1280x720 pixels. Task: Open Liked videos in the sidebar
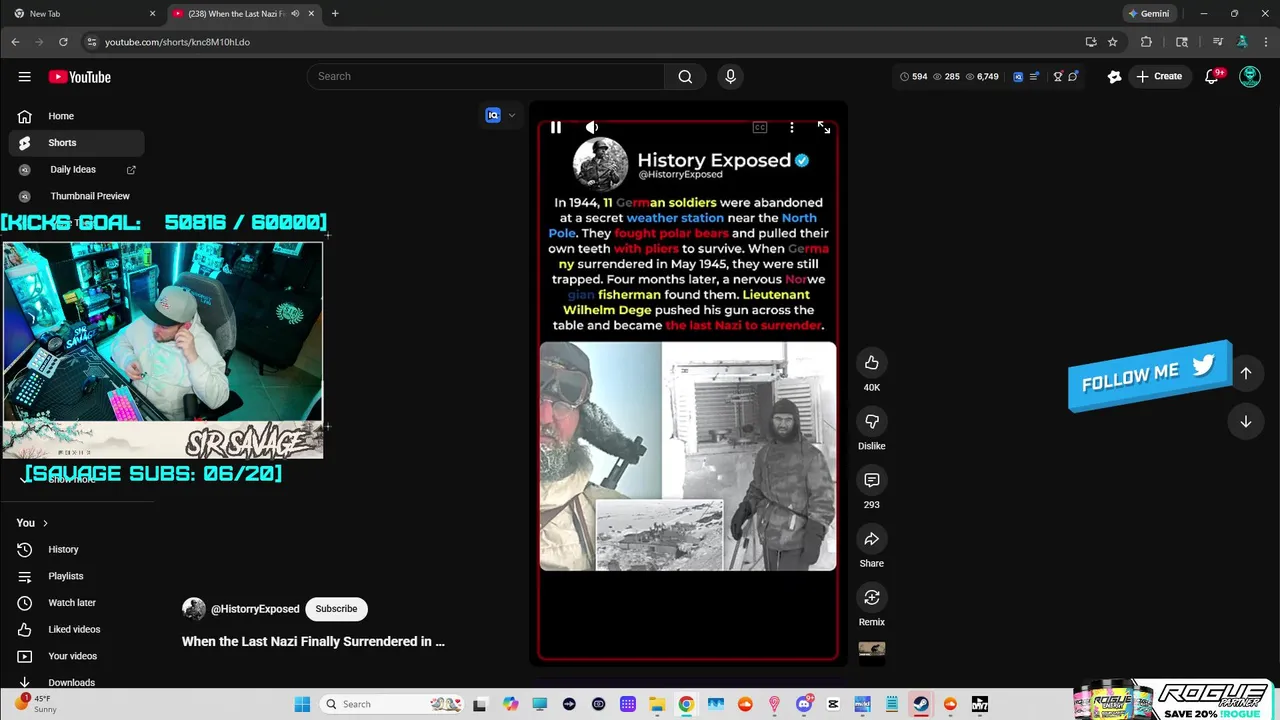tap(76, 629)
